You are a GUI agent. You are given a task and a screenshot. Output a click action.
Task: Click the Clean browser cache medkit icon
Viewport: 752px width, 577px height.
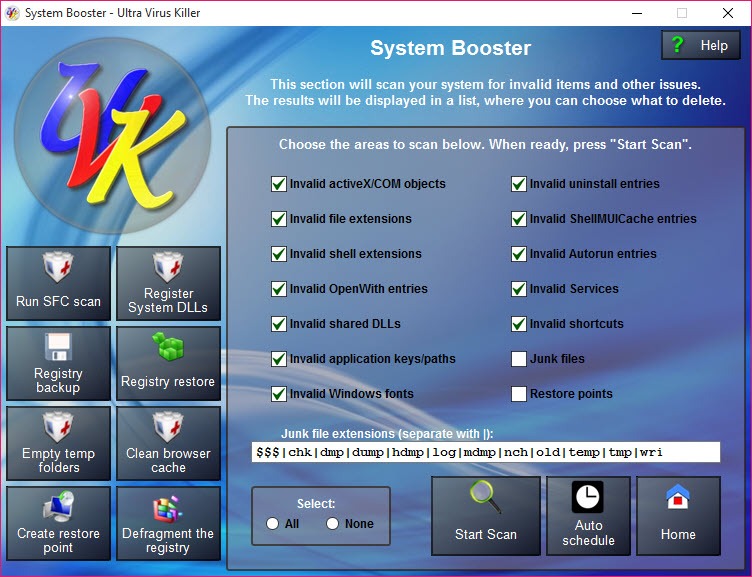coord(168,427)
